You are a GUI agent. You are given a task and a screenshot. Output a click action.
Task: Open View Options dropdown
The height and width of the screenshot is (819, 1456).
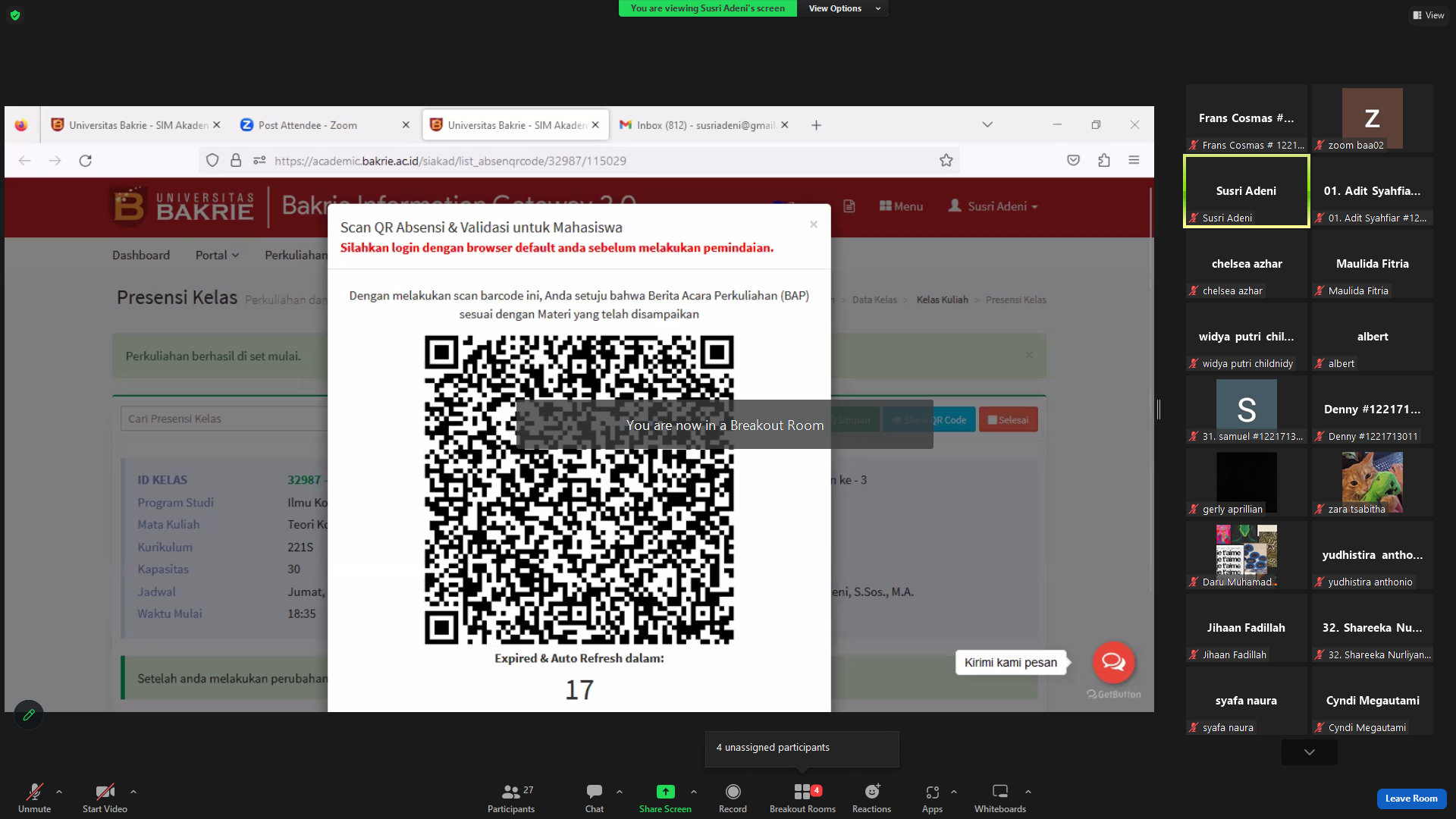(x=843, y=8)
